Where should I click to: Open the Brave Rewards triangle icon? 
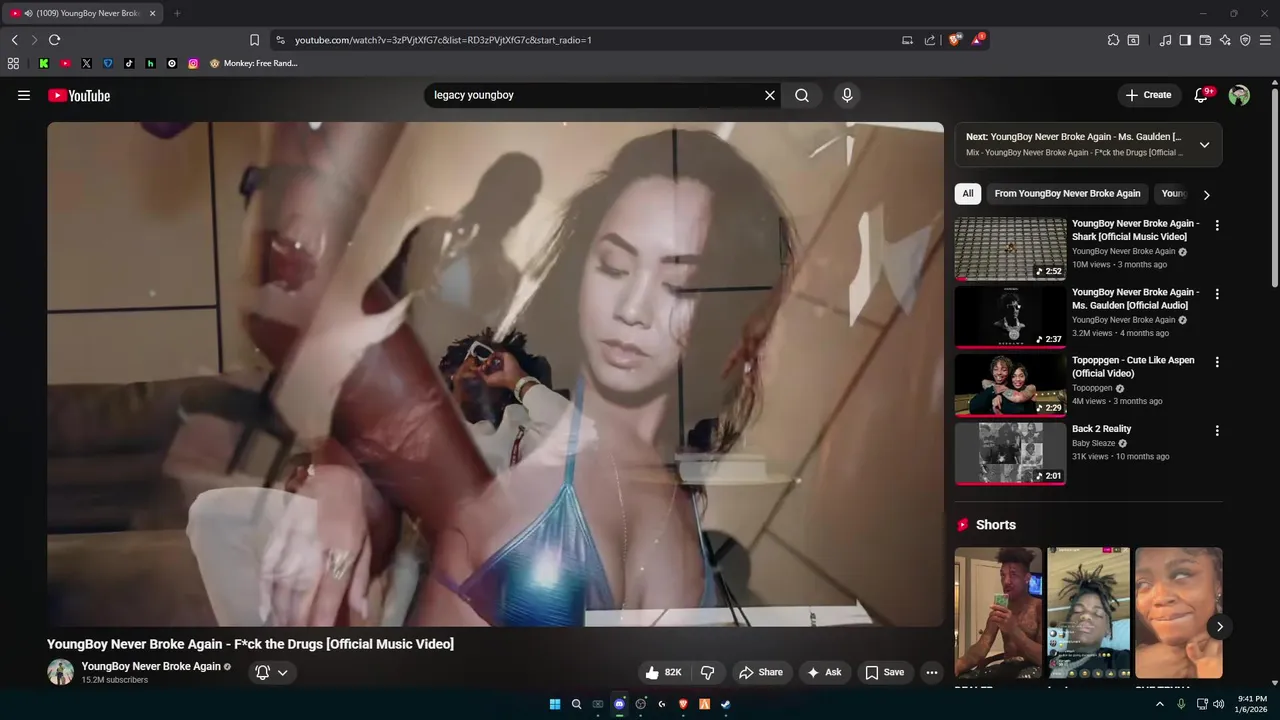pos(978,40)
